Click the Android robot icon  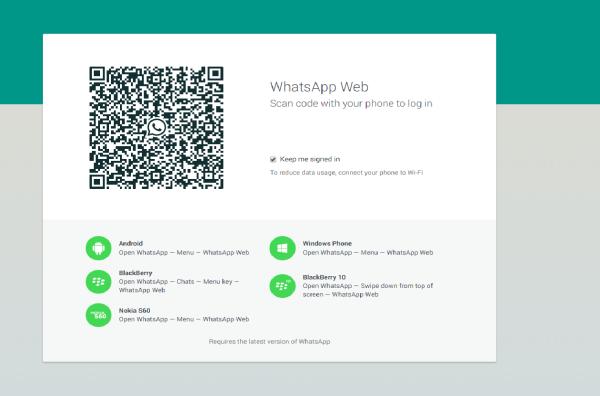click(98, 248)
